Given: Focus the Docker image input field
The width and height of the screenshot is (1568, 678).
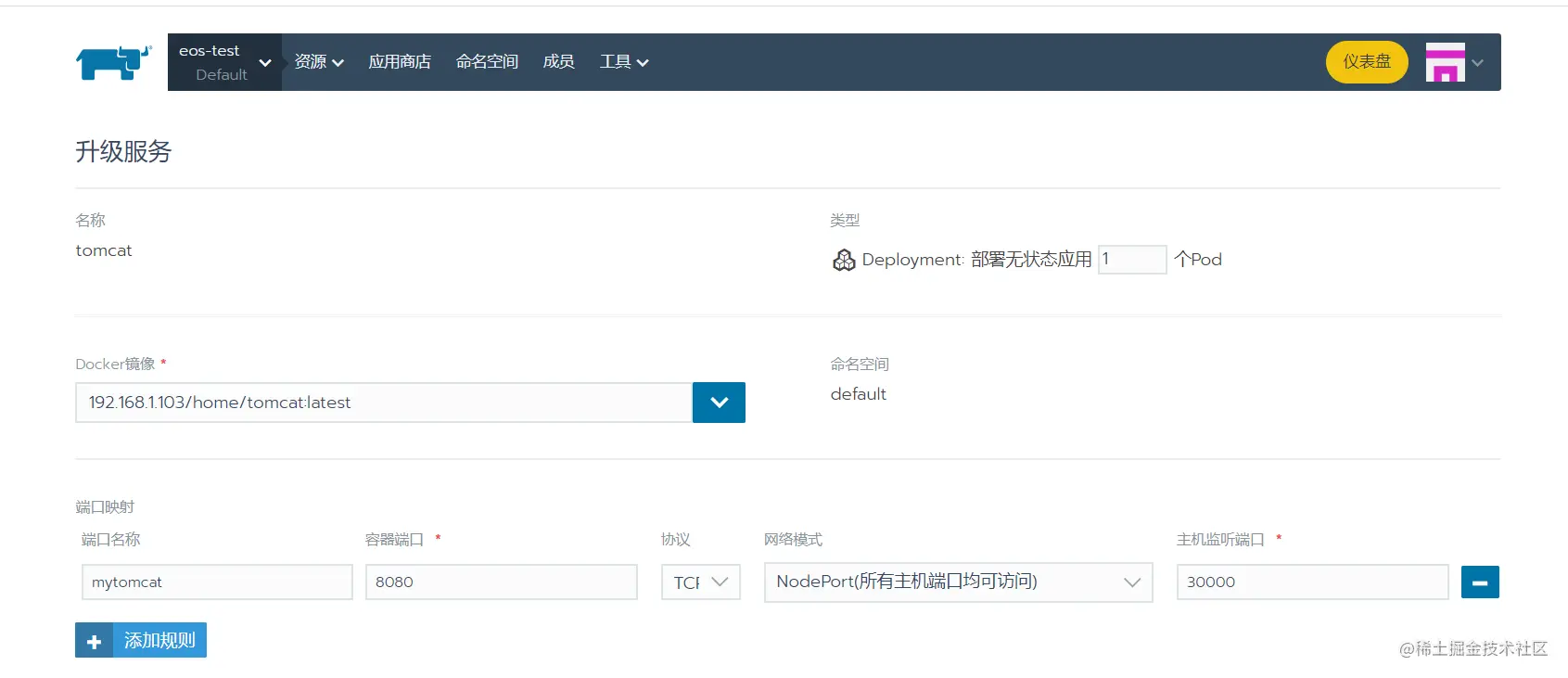Looking at the screenshot, I should 384,403.
